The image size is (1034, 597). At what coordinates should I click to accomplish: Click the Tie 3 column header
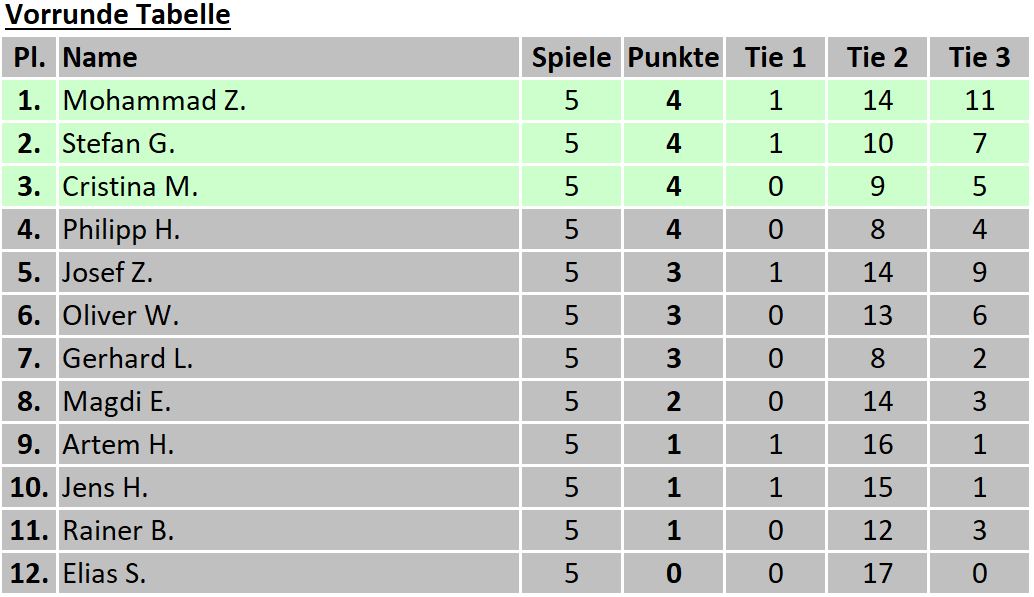(x=979, y=58)
